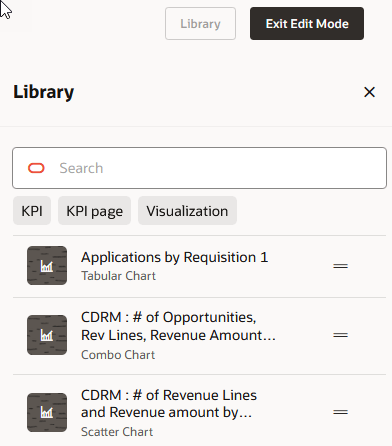
Task: Click the chart icon for Applications by Requisition 1
Action: pyautogui.click(x=47, y=266)
